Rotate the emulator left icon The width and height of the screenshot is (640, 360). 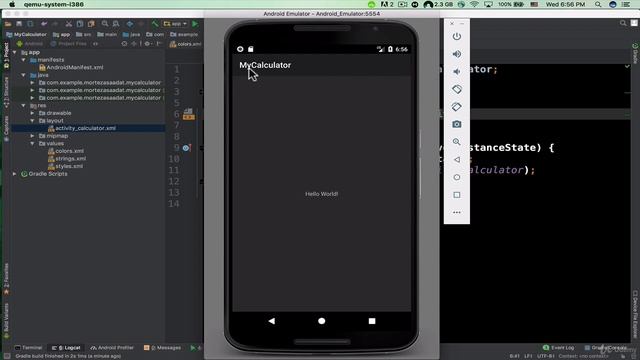tap(457, 89)
